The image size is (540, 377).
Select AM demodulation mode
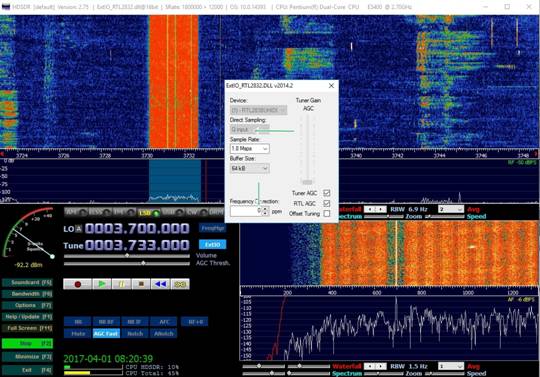point(76,212)
